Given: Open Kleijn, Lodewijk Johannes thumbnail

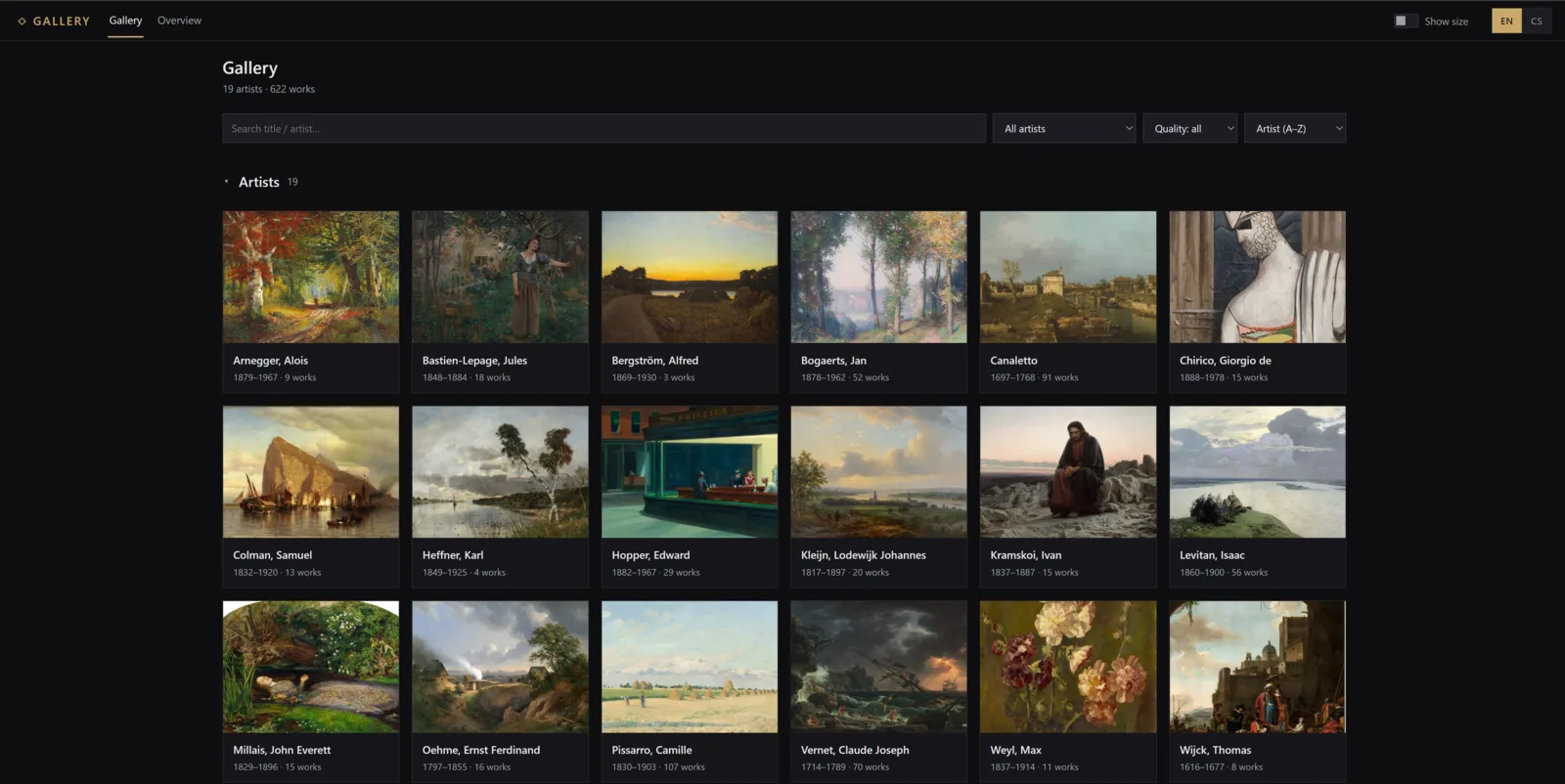Looking at the screenshot, I should 878,472.
